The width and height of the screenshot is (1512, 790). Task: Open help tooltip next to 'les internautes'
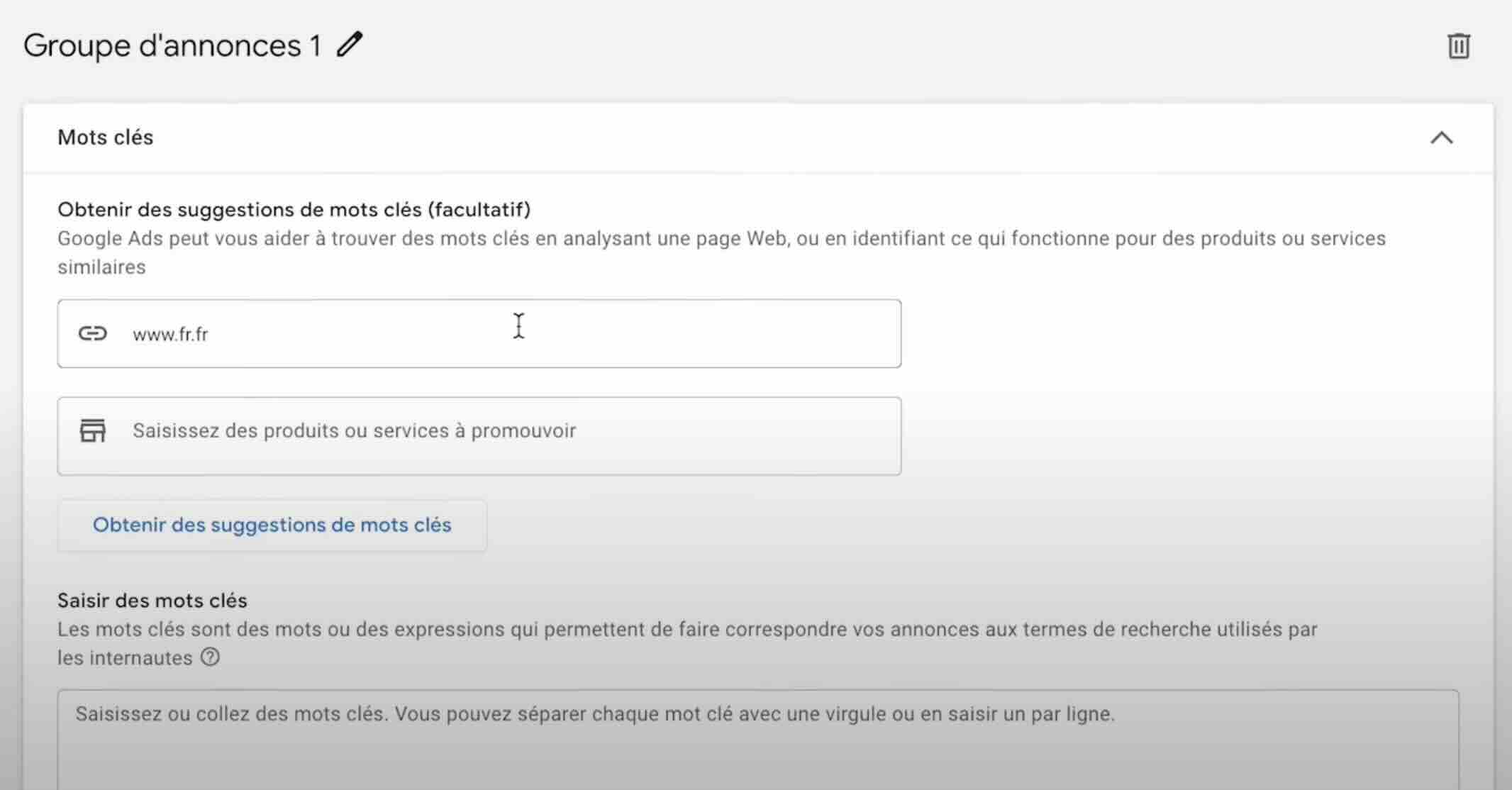click(x=210, y=657)
